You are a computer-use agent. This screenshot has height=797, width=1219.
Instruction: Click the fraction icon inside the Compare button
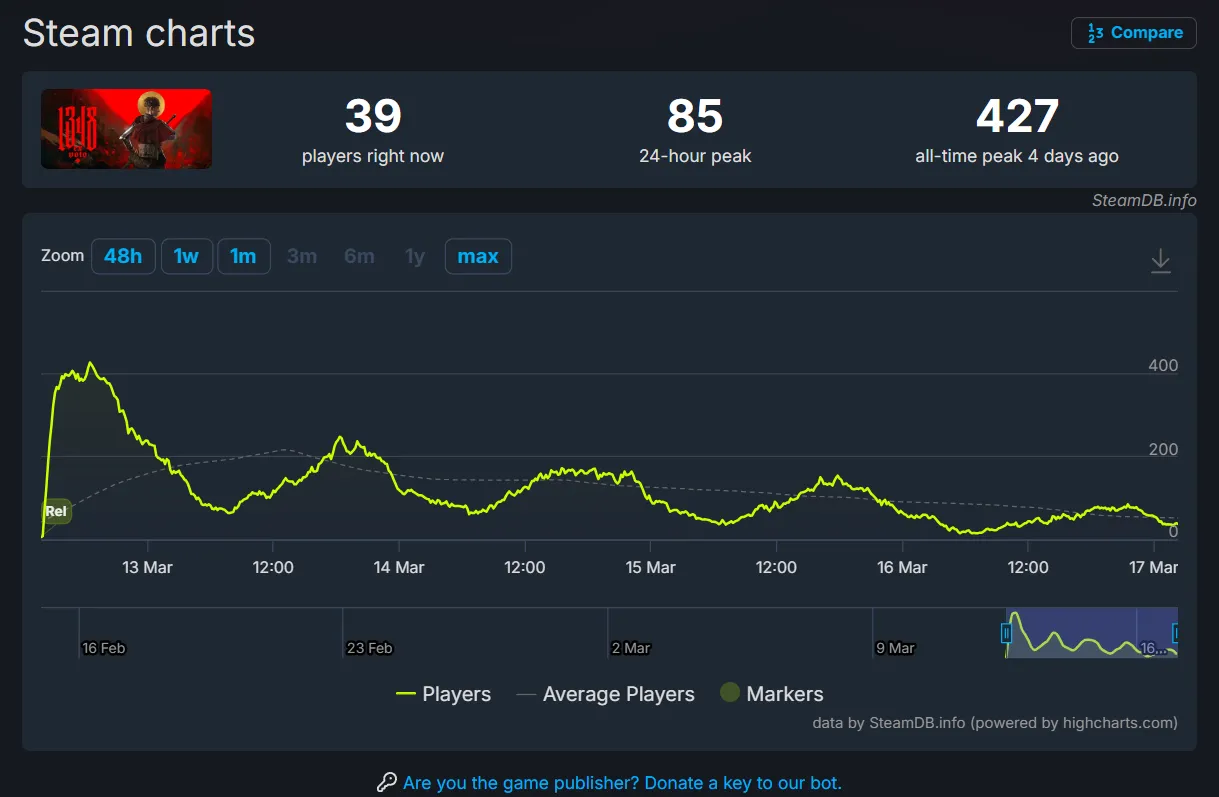coord(1094,32)
